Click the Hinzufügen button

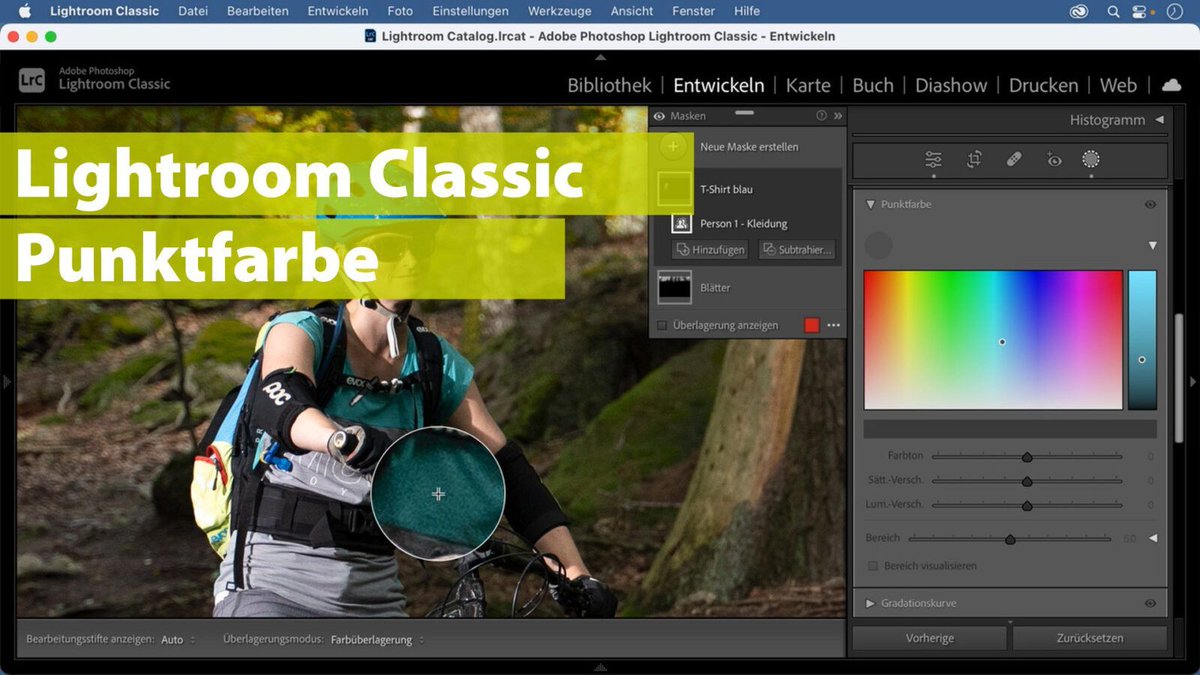click(x=712, y=249)
